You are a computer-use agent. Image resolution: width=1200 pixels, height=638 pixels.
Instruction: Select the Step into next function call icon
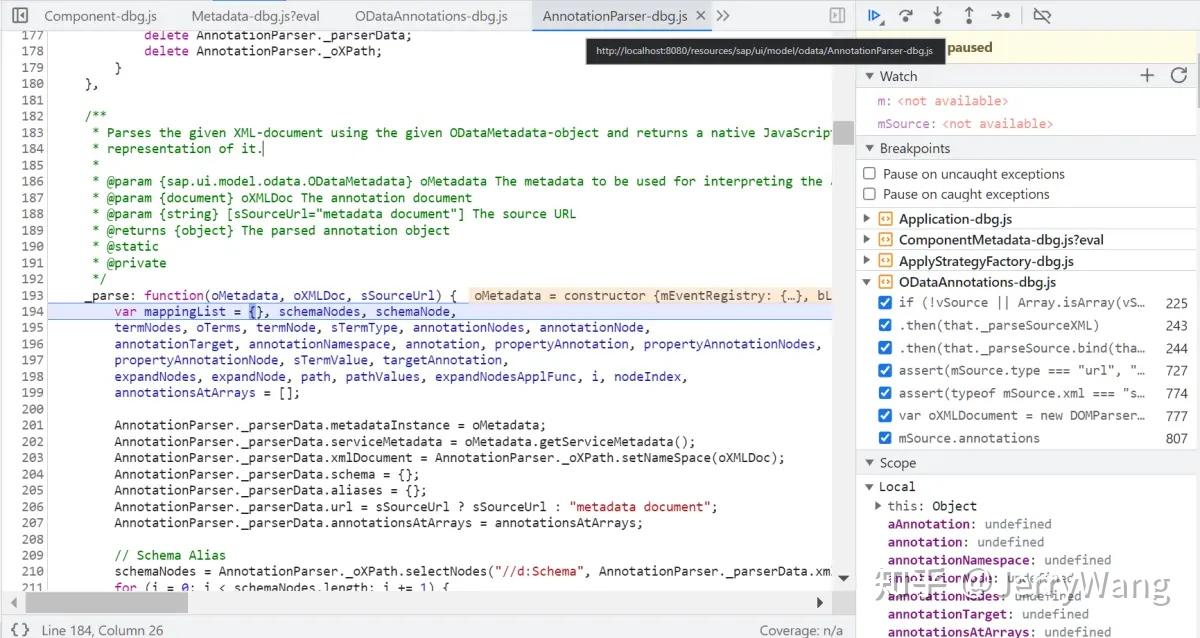(936, 15)
